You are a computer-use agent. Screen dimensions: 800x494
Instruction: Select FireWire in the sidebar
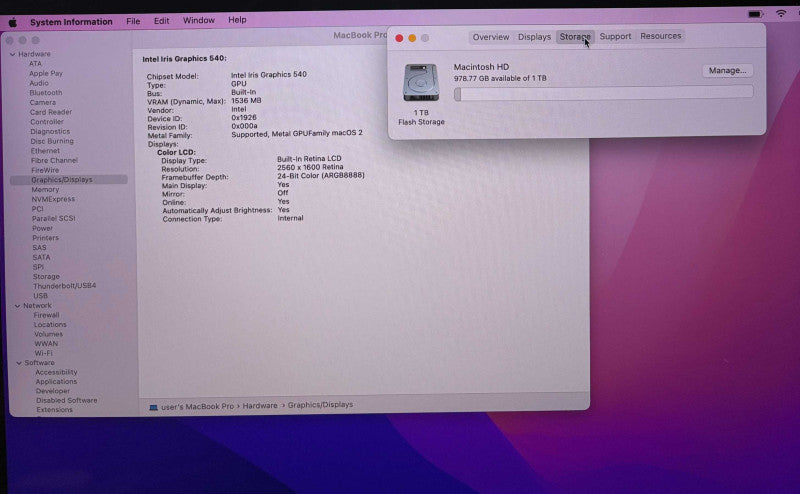[45, 170]
